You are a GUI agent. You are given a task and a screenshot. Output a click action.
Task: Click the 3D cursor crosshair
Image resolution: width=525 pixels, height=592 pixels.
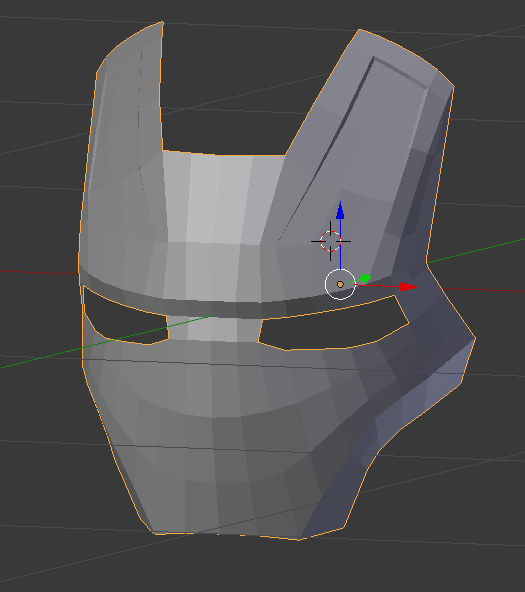pyautogui.click(x=331, y=241)
